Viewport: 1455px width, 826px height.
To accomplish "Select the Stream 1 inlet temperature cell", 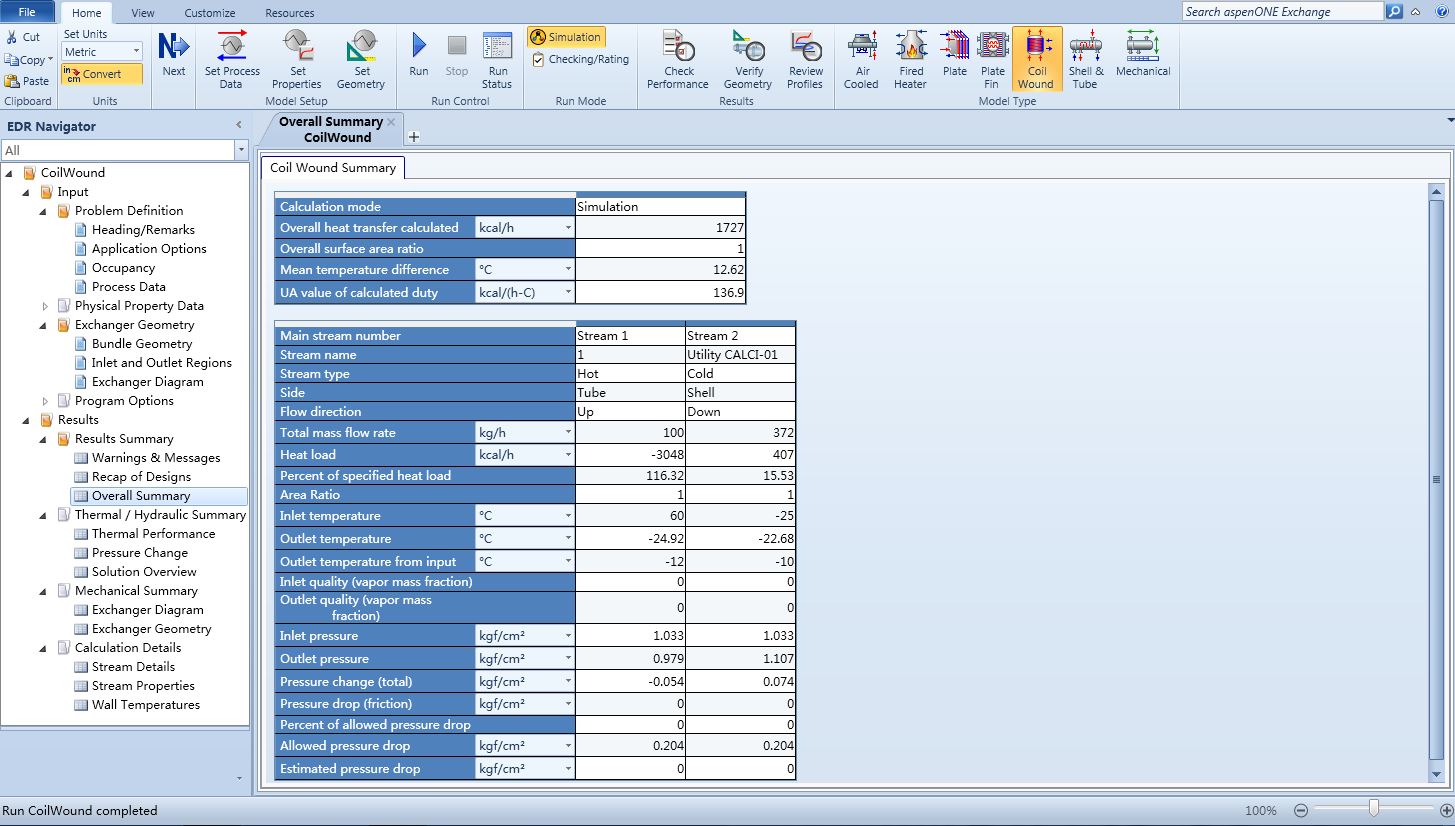I will coord(630,516).
